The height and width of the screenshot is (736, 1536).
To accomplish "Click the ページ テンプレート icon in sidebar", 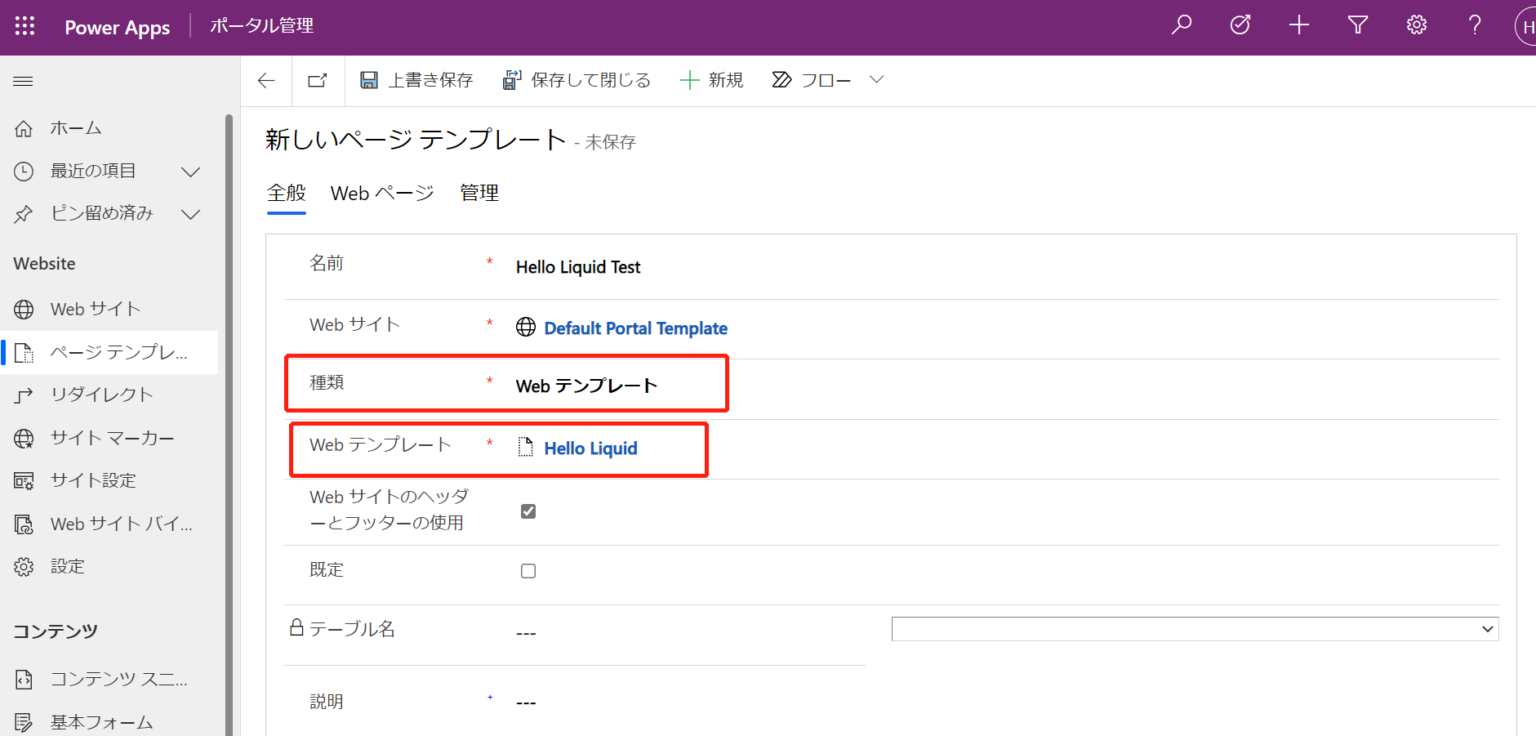I will [x=24, y=352].
